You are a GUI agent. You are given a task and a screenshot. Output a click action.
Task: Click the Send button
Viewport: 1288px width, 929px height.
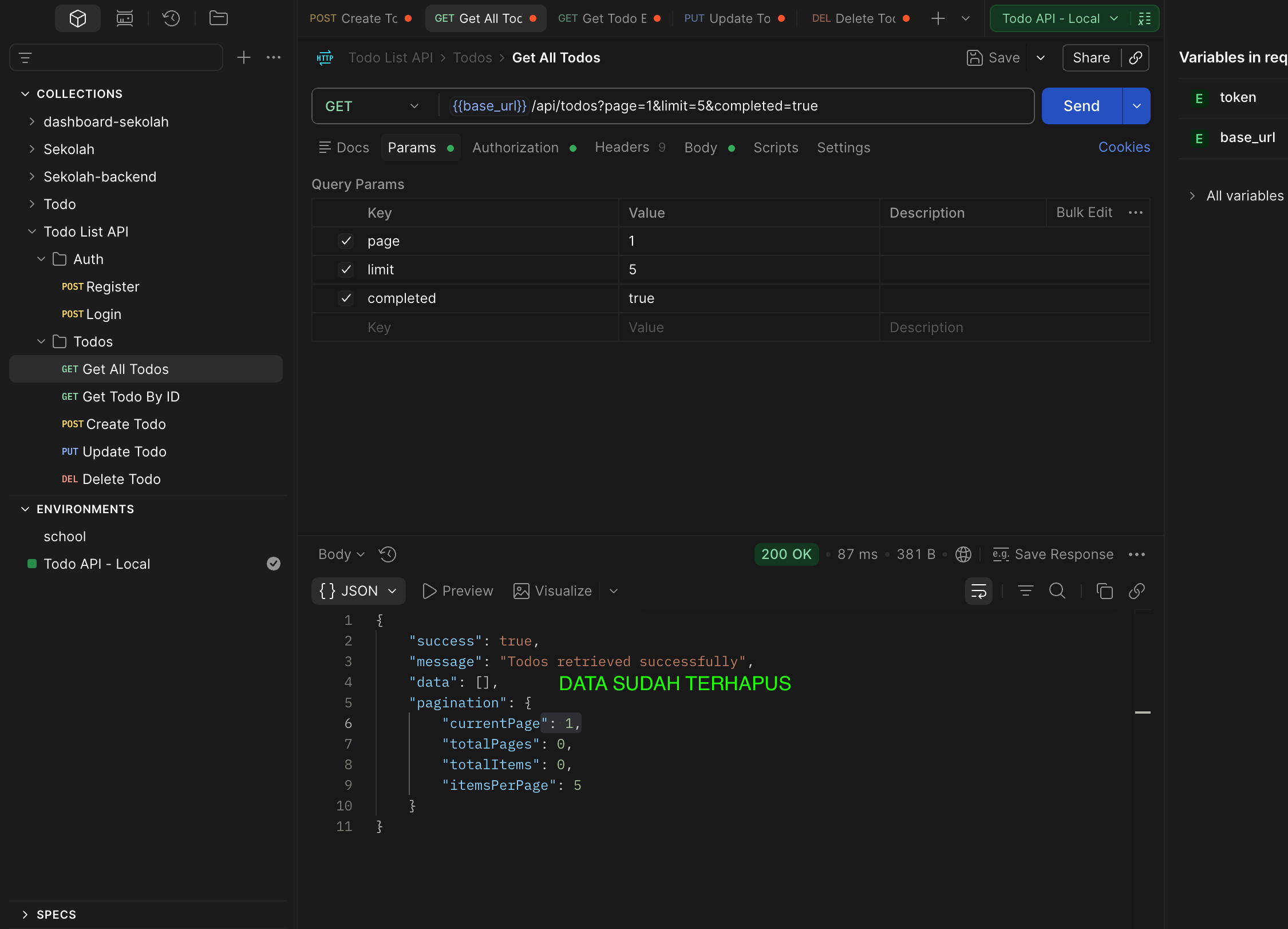coord(1081,107)
